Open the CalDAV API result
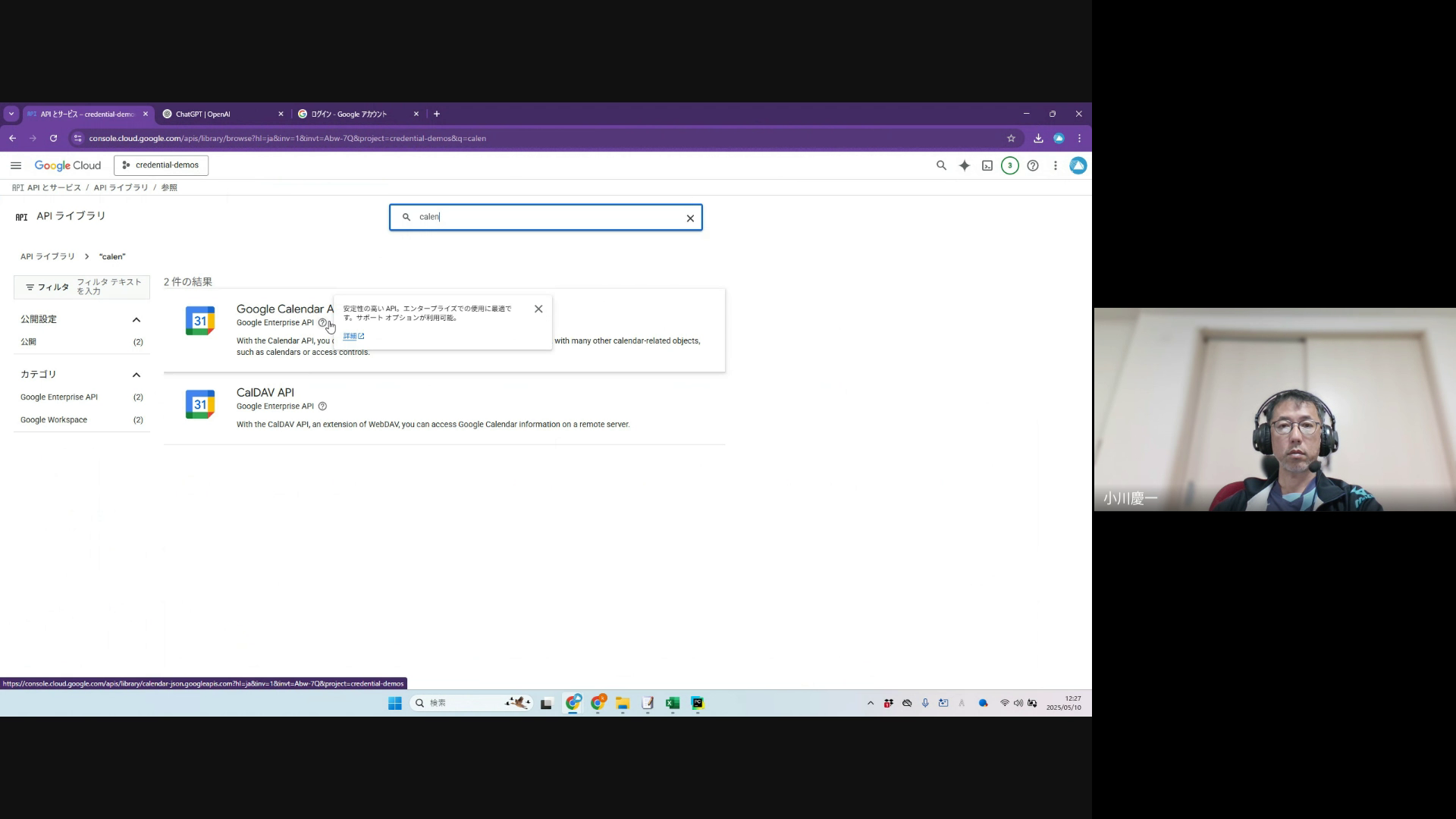This screenshot has height=819, width=1456. 265,392
